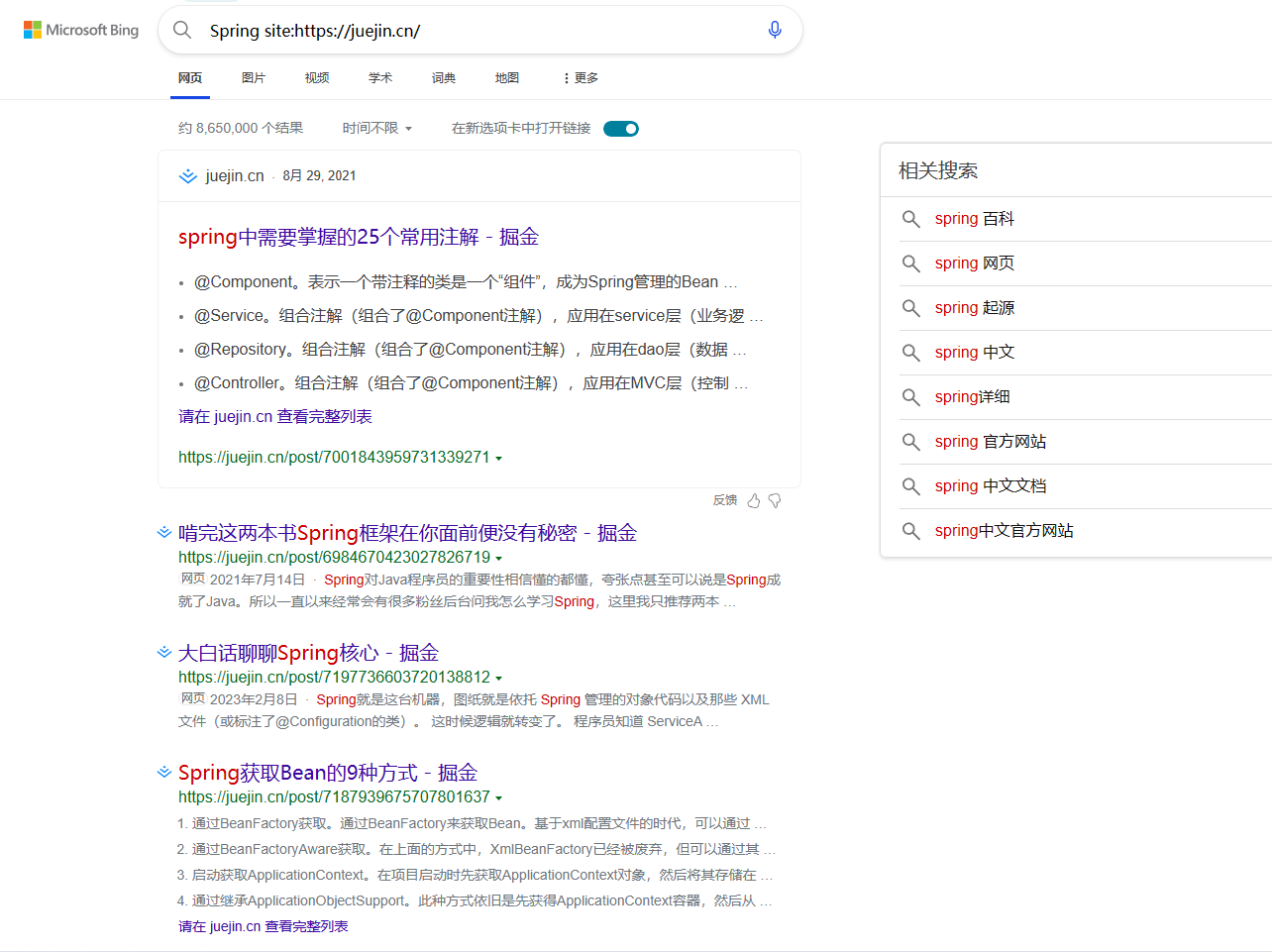
Task: Click the @Controller bullet line
Action: [472, 383]
